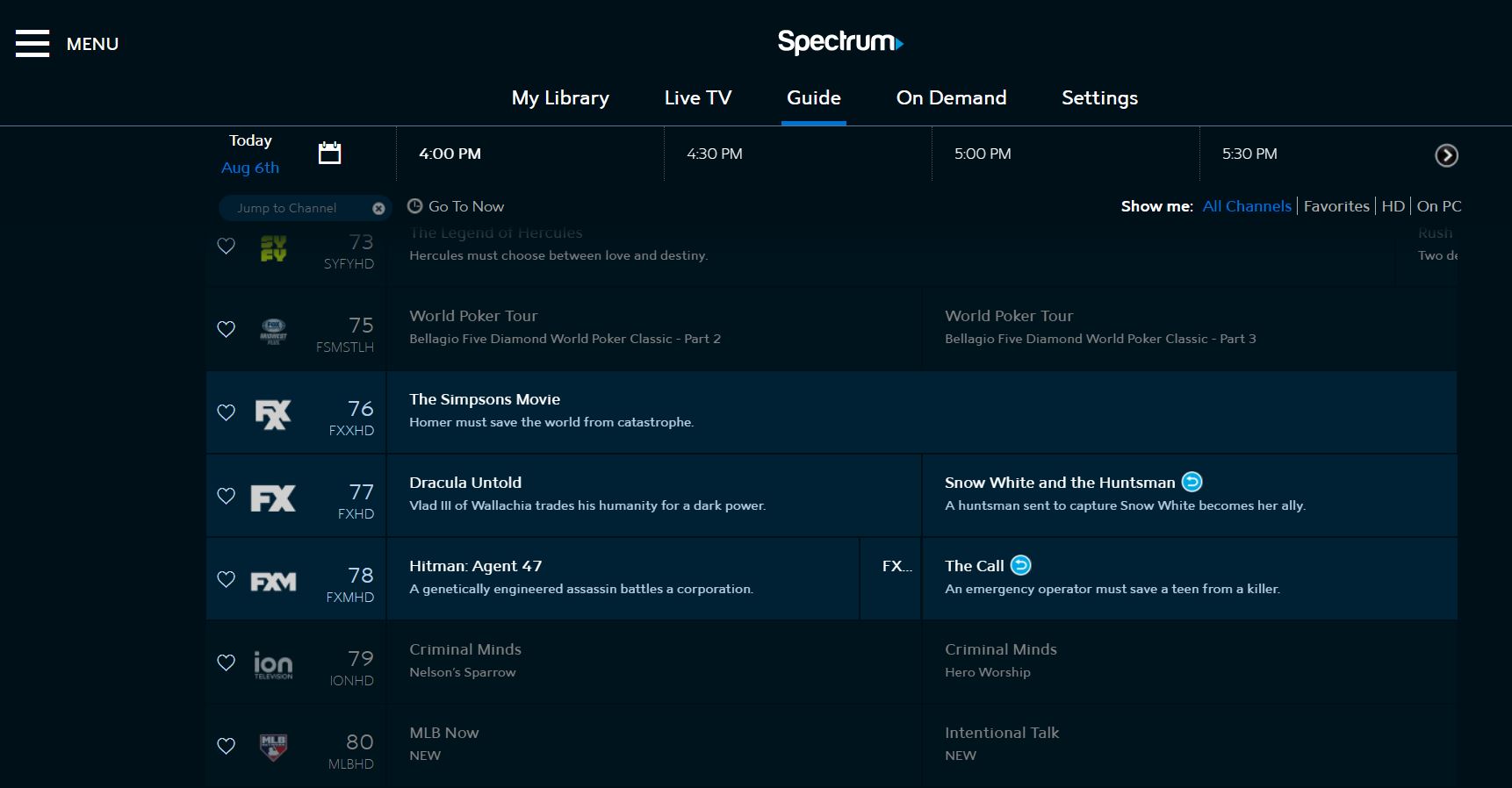The width and height of the screenshot is (1512, 788).
Task: Select MLB Now program
Action: 654,746
